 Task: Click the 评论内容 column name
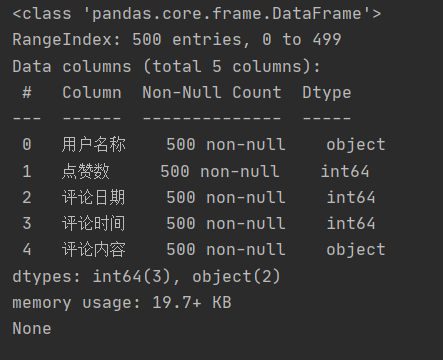pos(94,250)
